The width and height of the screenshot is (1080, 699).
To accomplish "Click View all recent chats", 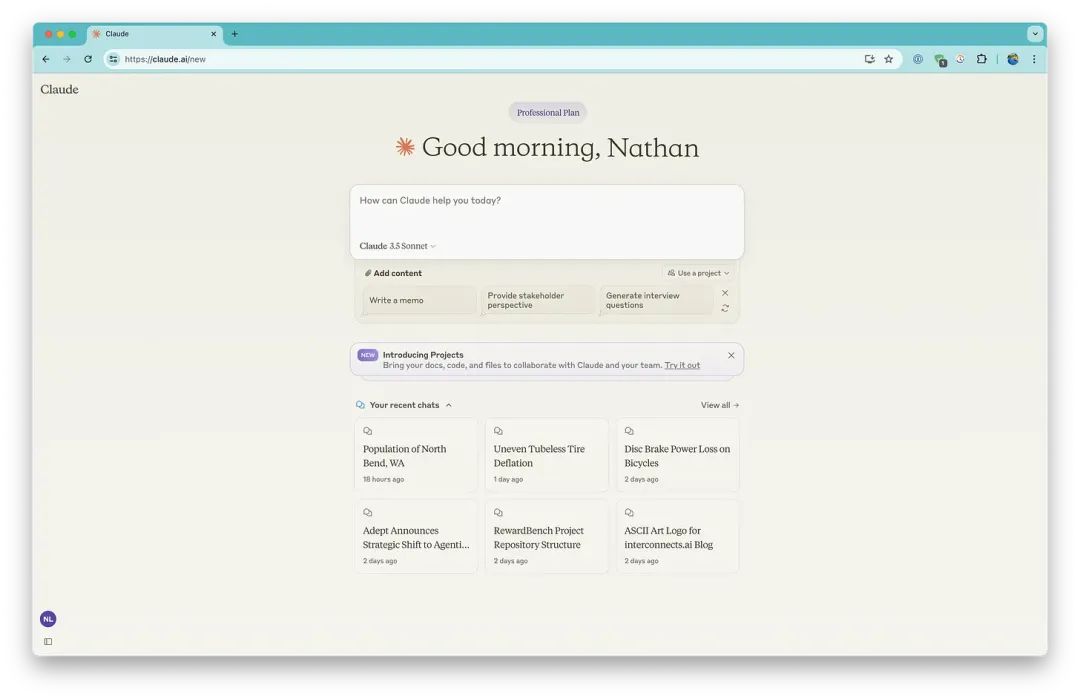I will click(x=720, y=405).
